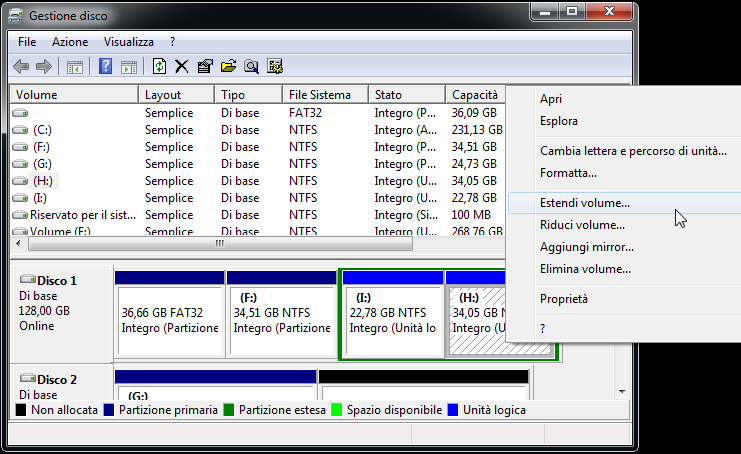Click the drive icon of the unnamed FAT32 volume
Screen dimensions: 741x454
[x=20, y=113]
